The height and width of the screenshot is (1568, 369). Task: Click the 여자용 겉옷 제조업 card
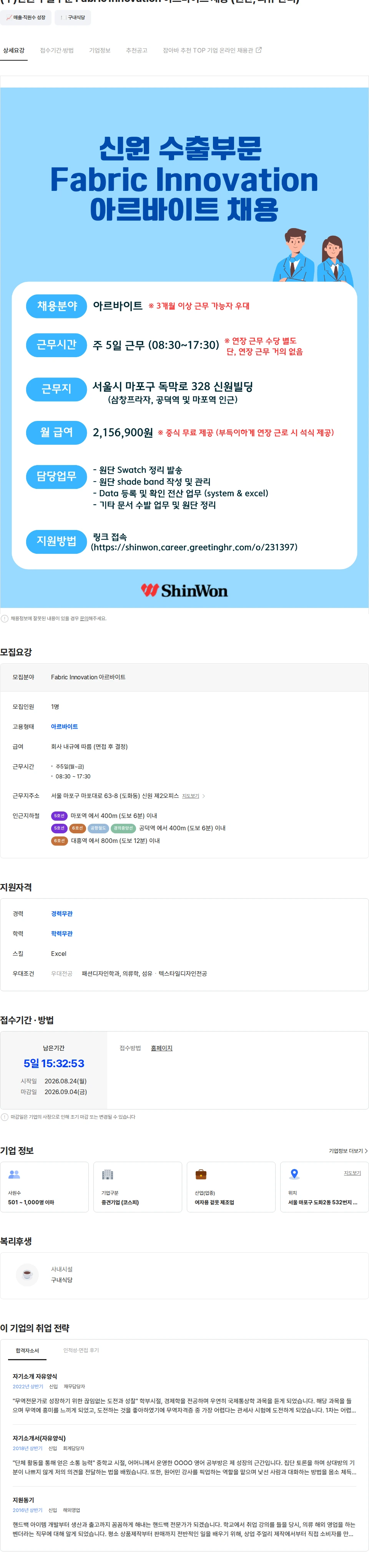(231, 1187)
